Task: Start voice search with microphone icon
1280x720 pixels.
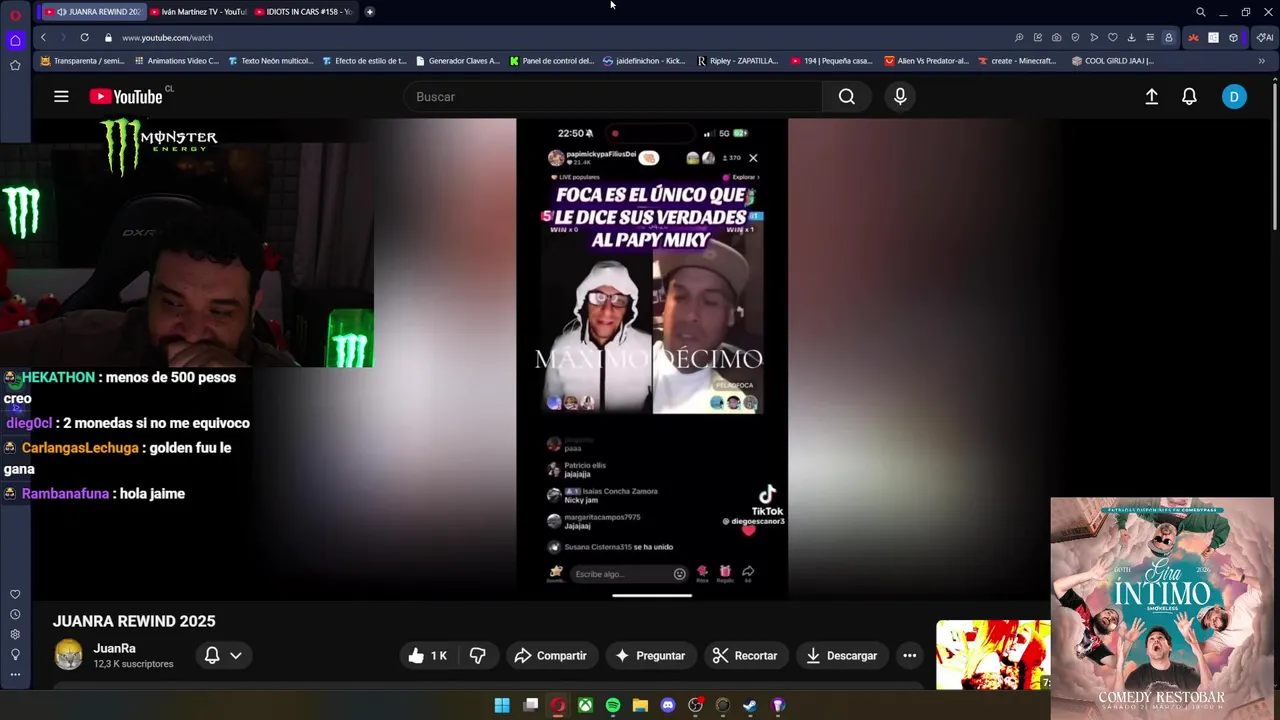Action: pos(900,96)
